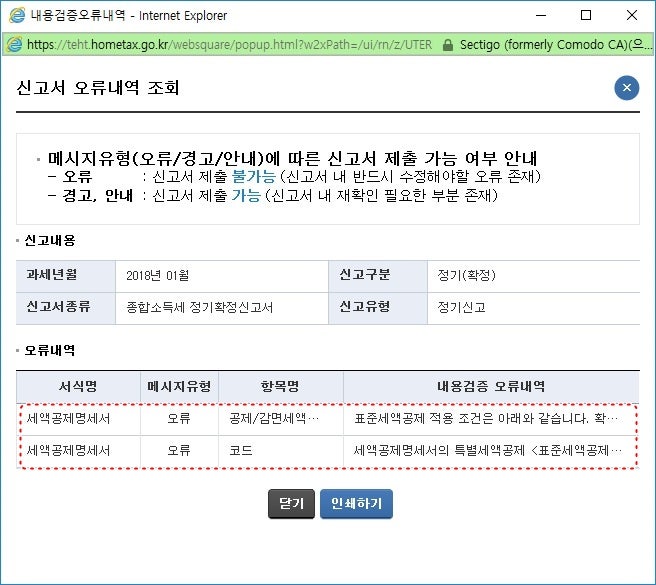Click the error text starting 표준세액공제 적용 조건은
Viewport: 656px width, 585px height.
(486, 418)
